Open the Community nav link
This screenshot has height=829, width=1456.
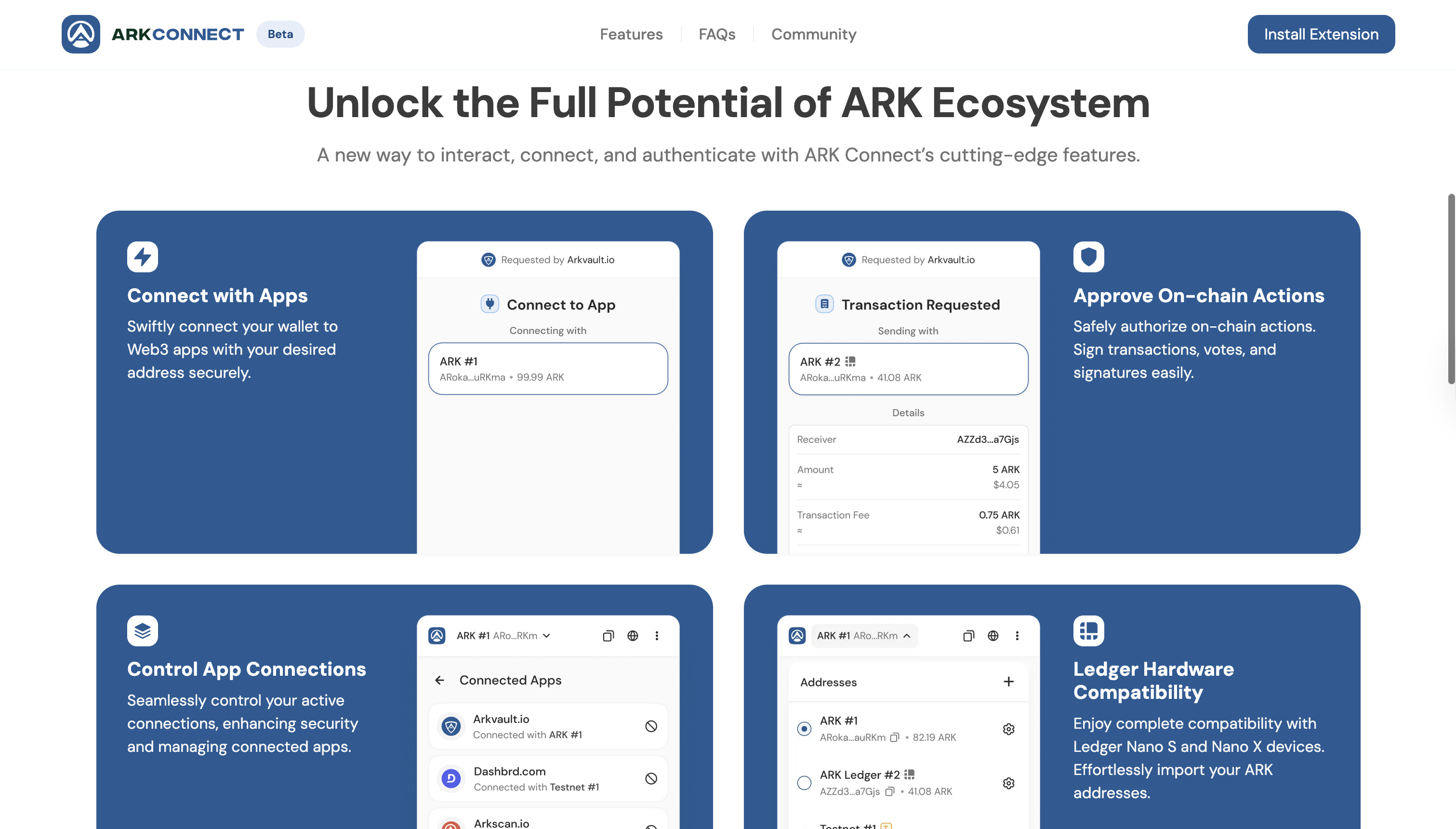click(x=814, y=34)
